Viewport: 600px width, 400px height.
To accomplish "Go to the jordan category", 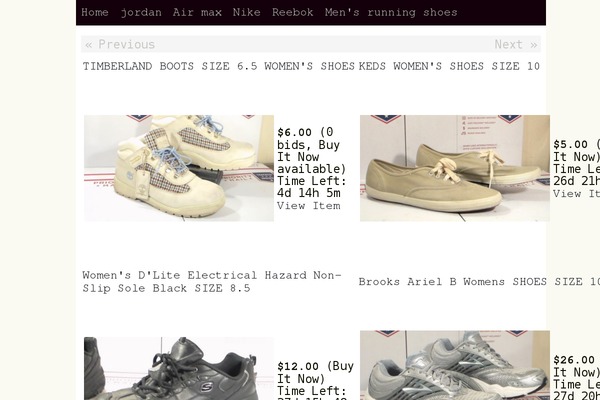I will [141, 12].
